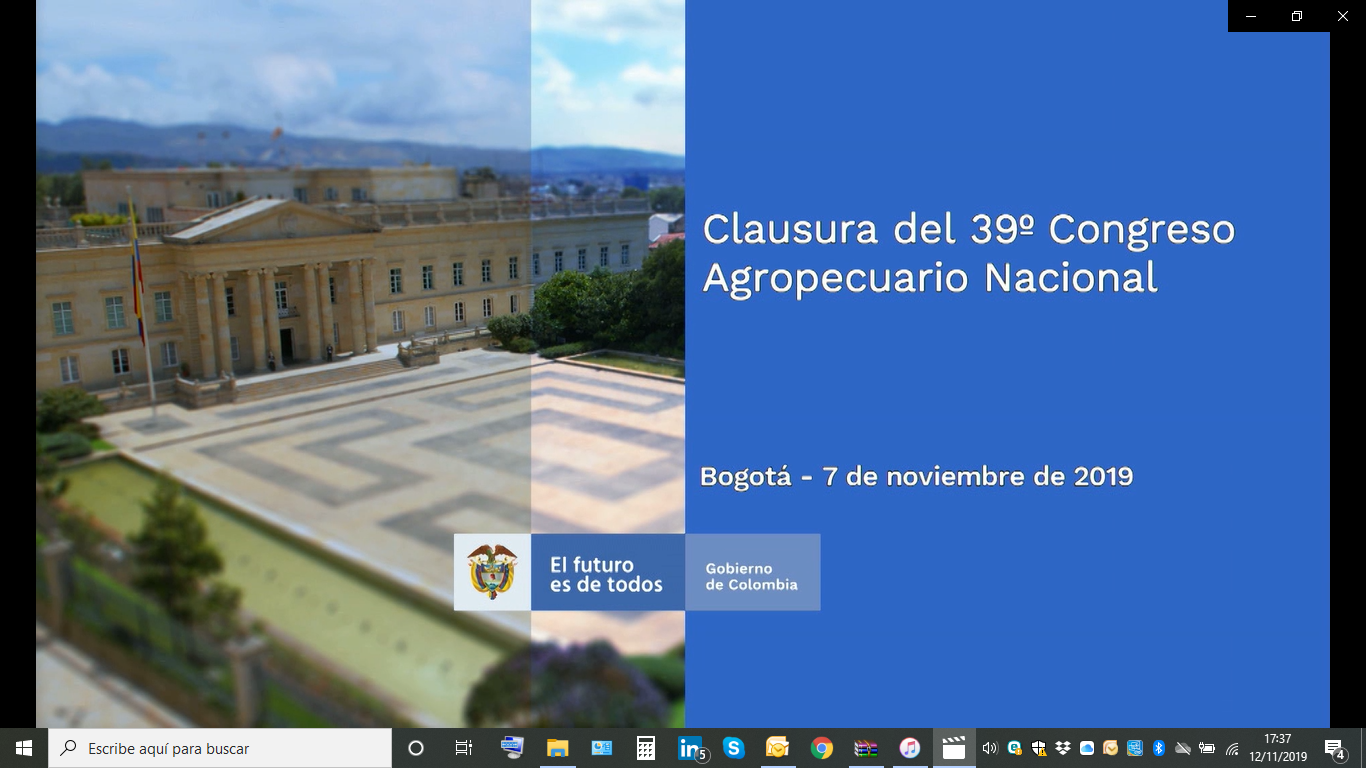Open the Windows Start menu
Screen dimensions: 1366x768
[x=24, y=748]
